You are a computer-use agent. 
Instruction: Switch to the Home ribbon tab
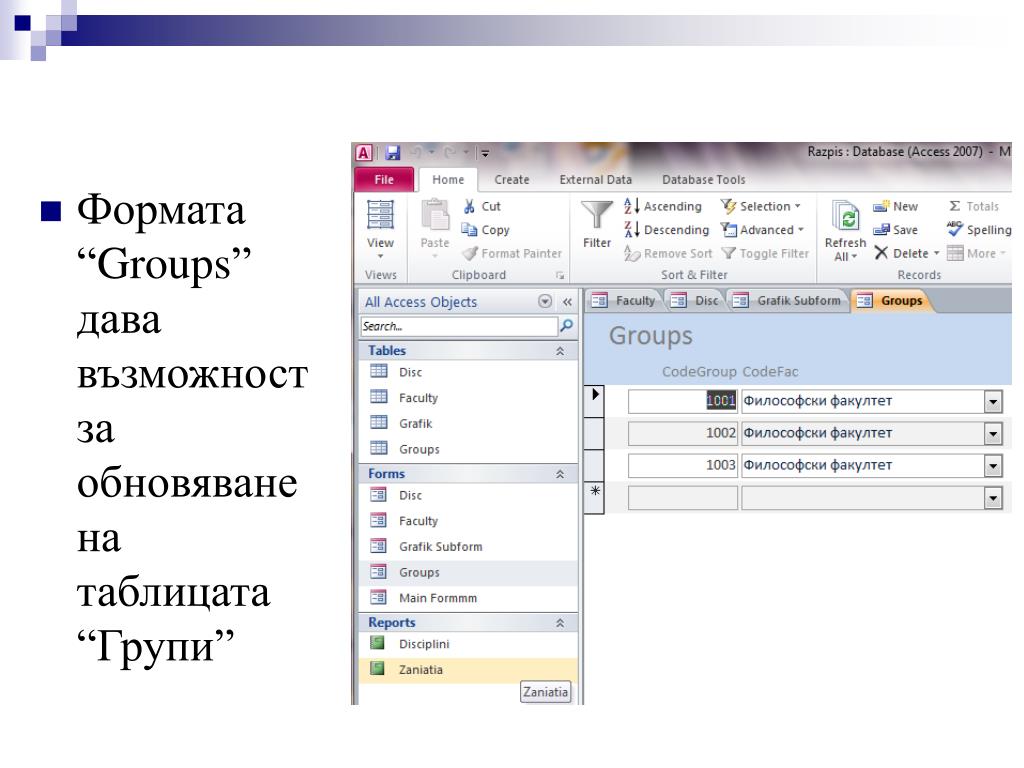pos(448,180)
